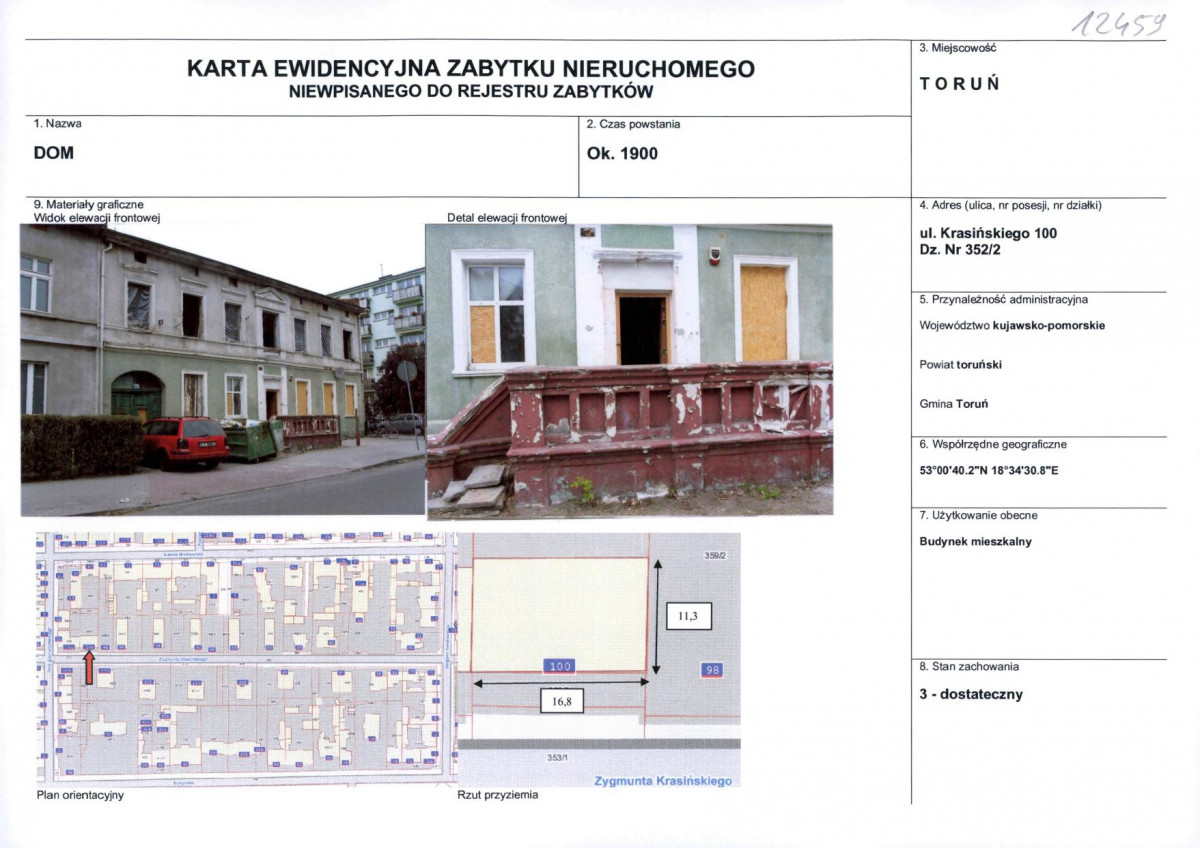The height and width of the screenshot is (848, 1200).
Task: Click label '9. Materiały graficzne'
Action: [89, 205]
